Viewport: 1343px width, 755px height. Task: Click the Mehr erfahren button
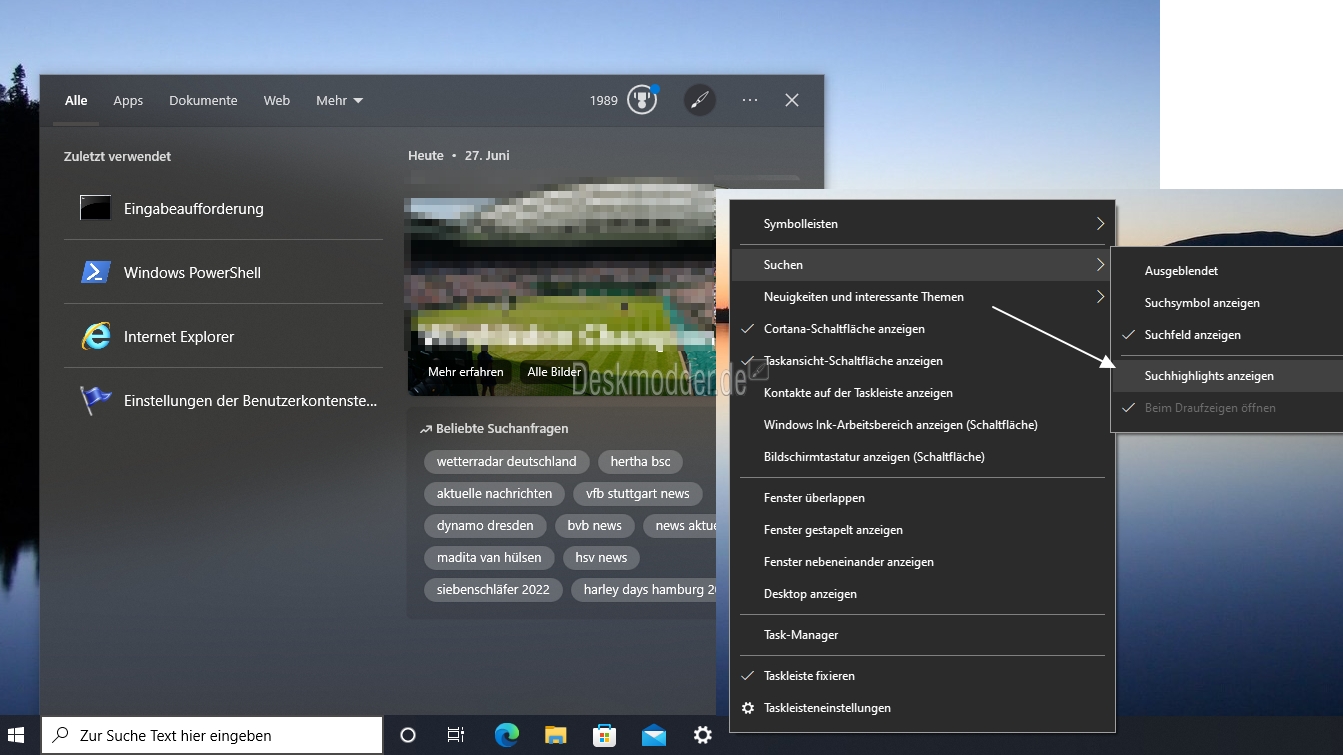(x=465, y=372)
